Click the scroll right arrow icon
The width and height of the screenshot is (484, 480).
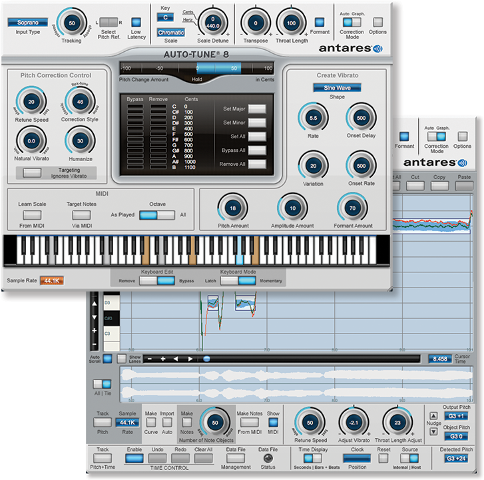tap(190, 359)
